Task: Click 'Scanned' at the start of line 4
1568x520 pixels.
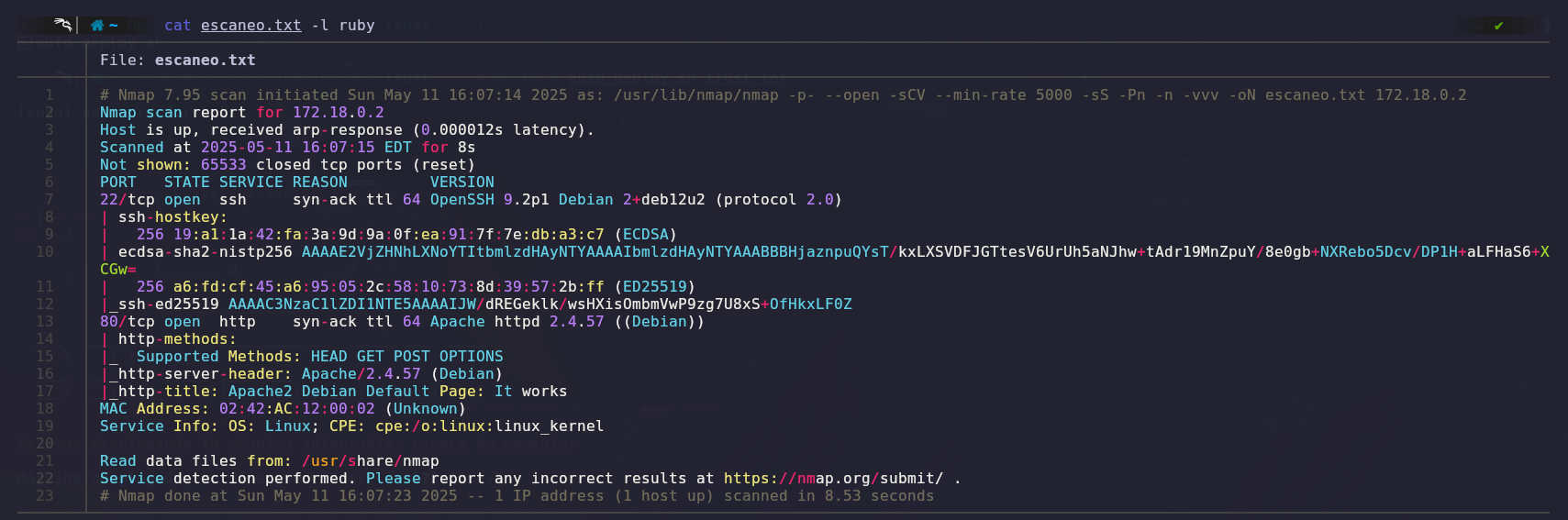Action: tap(132, 148)
